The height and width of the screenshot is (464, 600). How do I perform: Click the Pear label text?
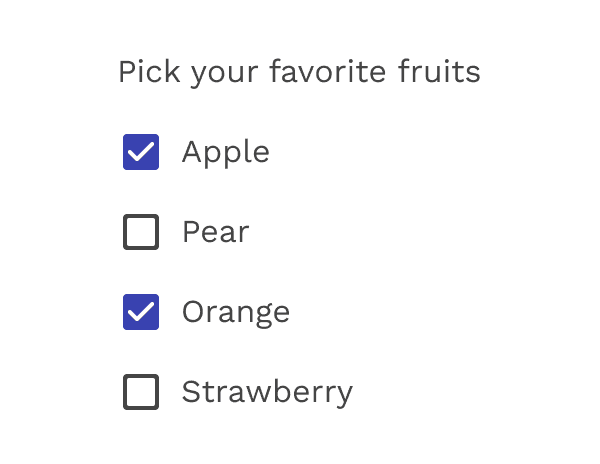[215, 232]
